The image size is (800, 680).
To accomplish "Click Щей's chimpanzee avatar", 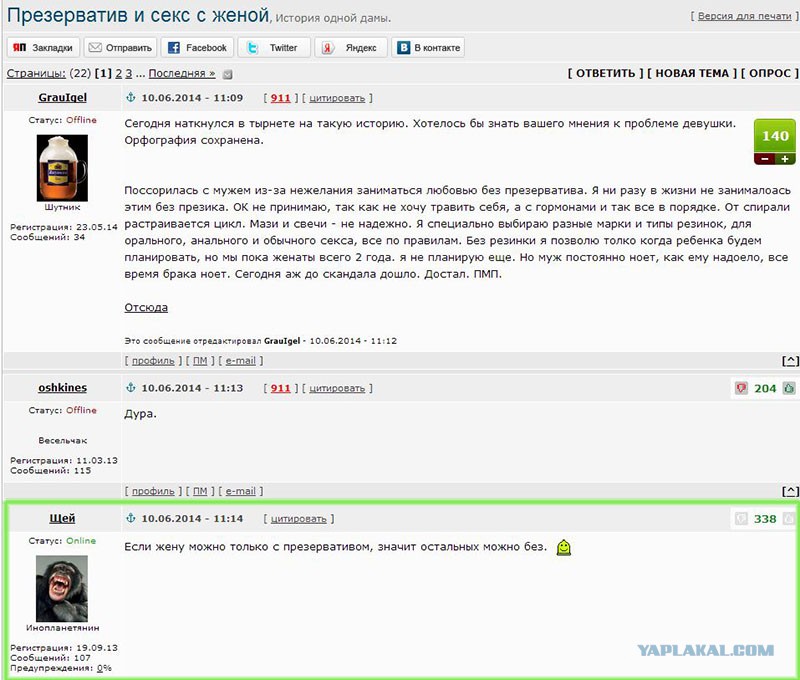I will click(x=62, y=588).
